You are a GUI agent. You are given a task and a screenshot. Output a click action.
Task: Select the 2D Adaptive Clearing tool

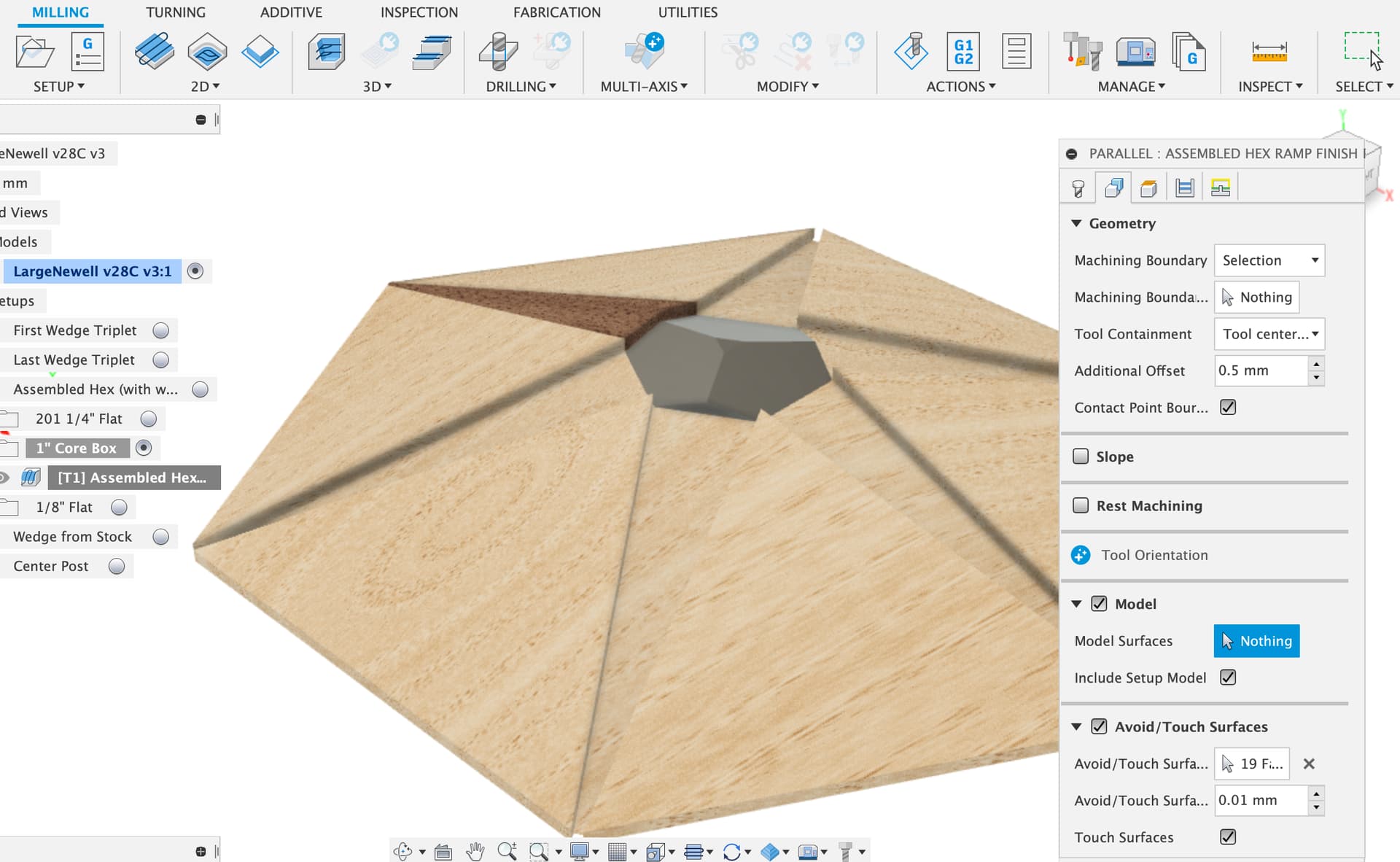point(154,51)
